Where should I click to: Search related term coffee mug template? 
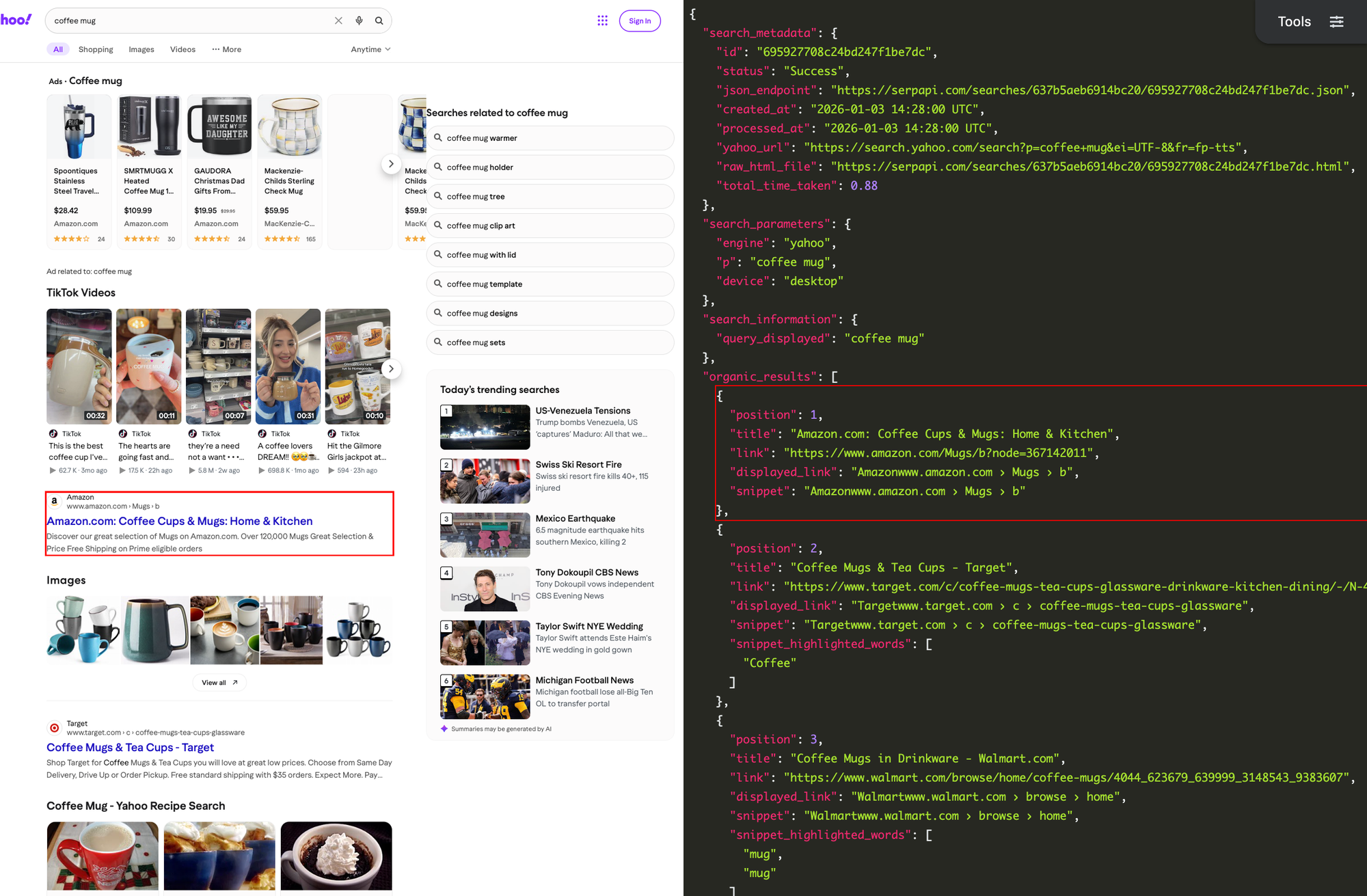click(x=550, y=284)
